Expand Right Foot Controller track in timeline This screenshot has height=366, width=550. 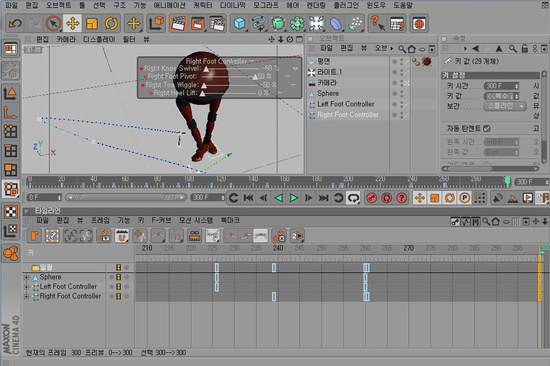click(x=27, y=297)
